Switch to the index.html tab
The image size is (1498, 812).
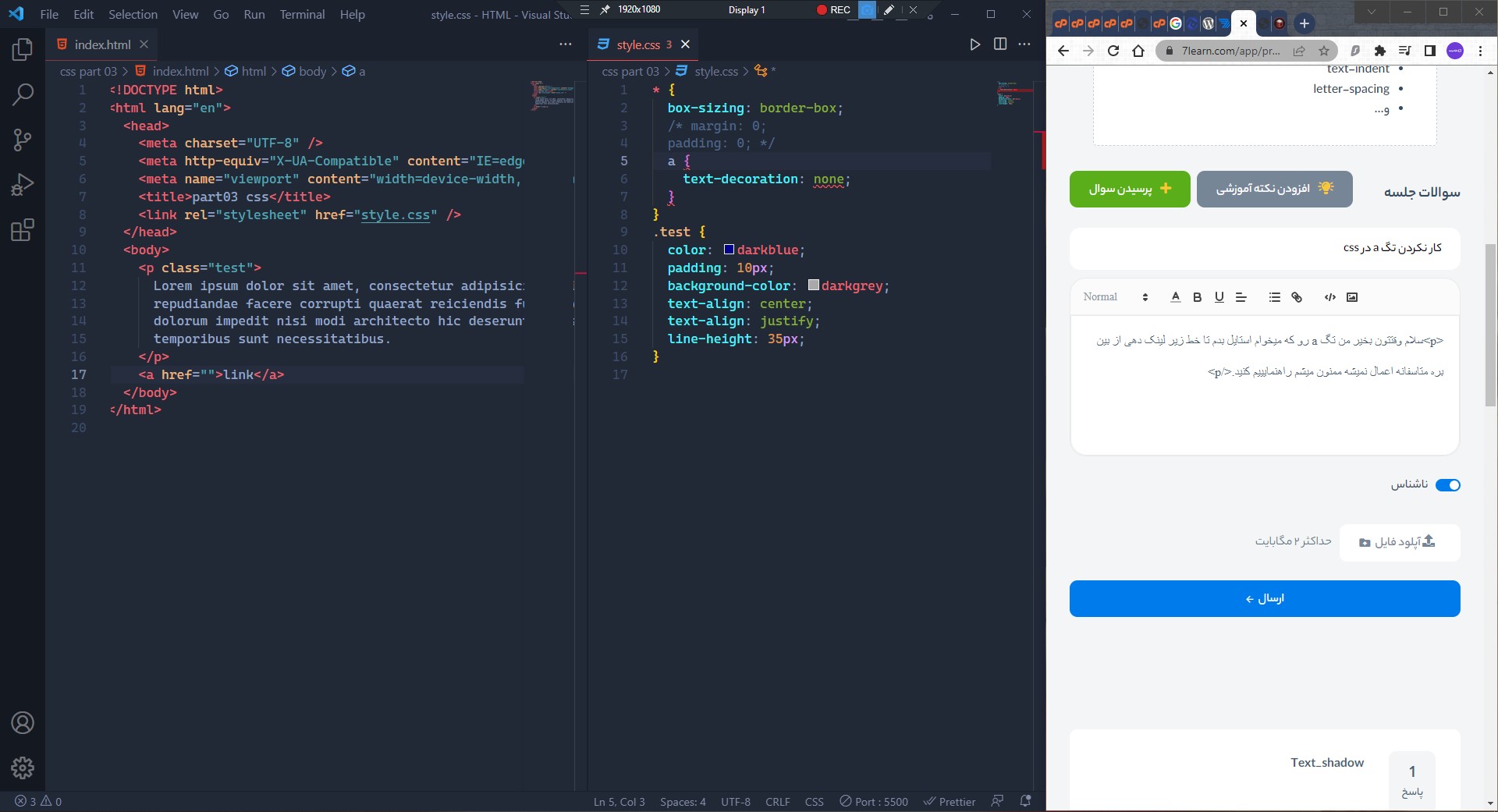[101, 44]
